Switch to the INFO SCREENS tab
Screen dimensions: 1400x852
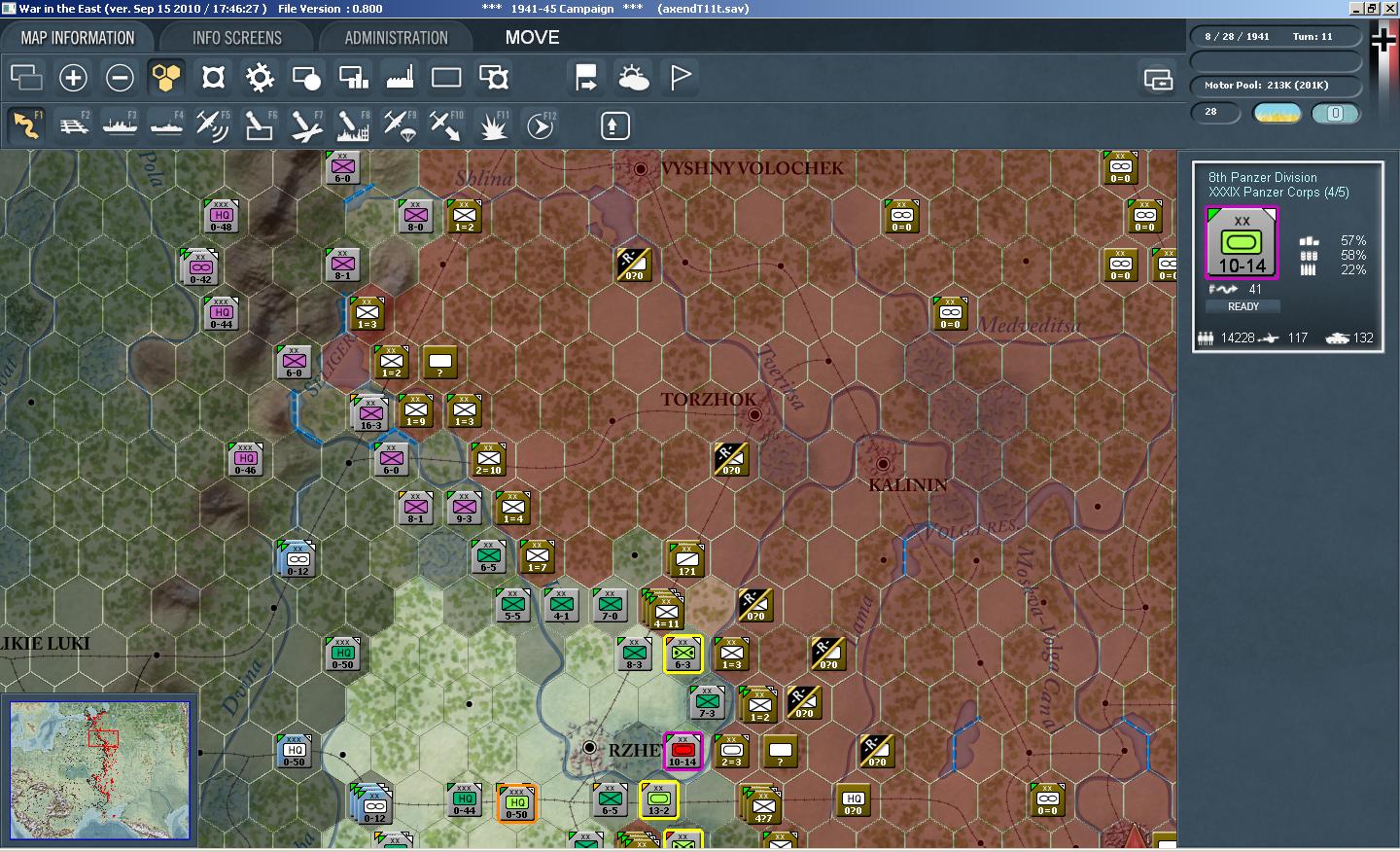pos(237,38)
